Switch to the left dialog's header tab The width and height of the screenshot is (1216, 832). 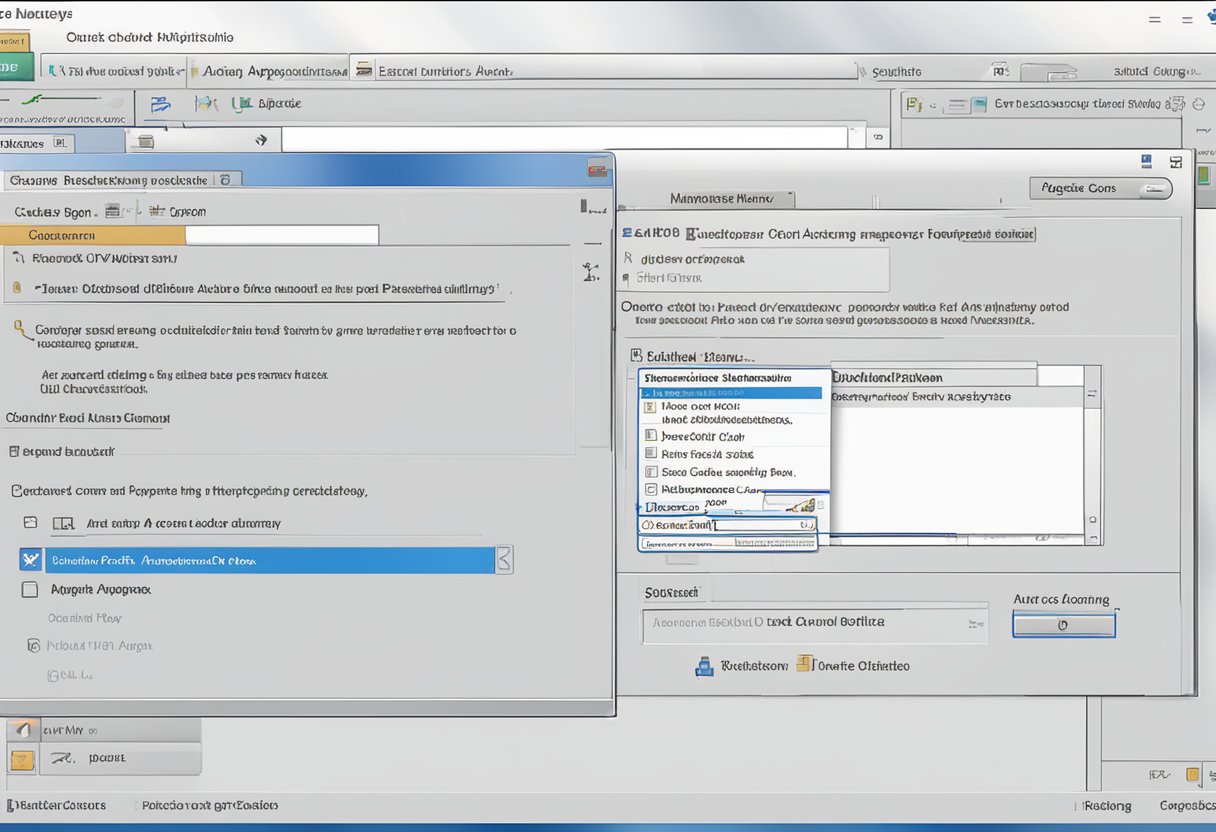[115, 179]
